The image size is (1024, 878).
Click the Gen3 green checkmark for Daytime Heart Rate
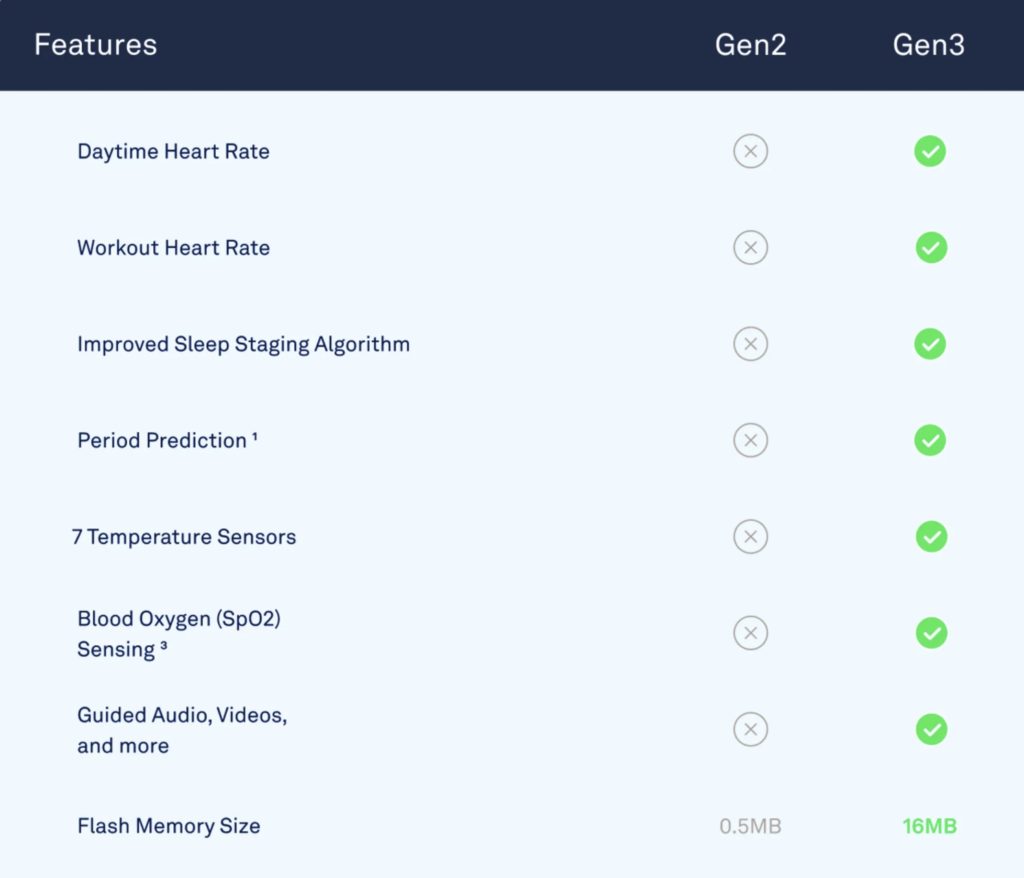coord(930,152)
